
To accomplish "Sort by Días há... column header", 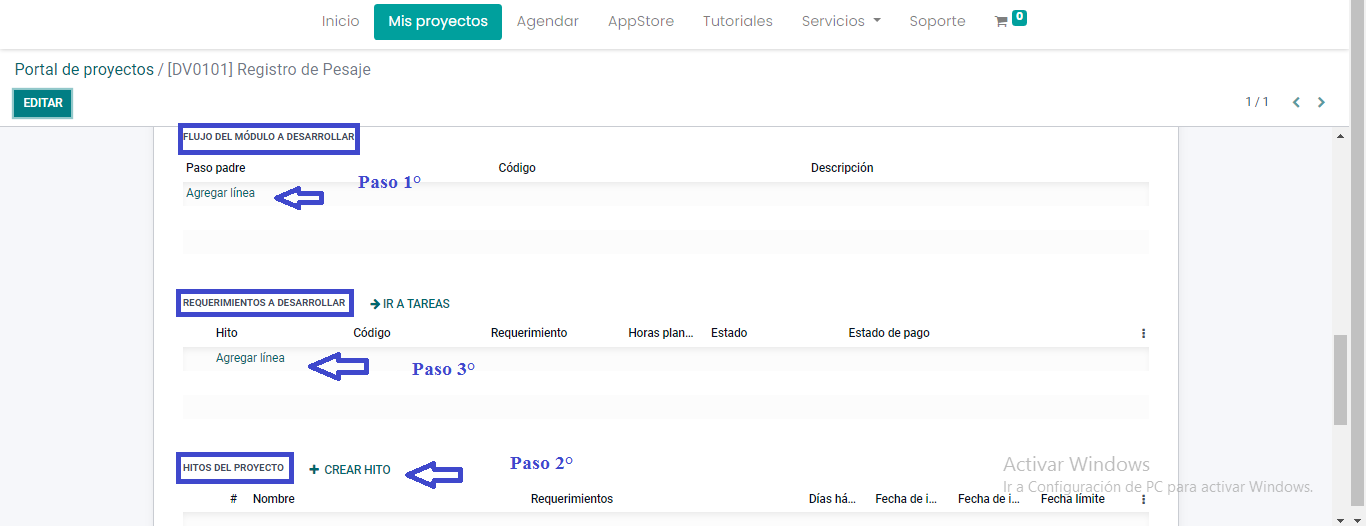I will click(832, 499).
